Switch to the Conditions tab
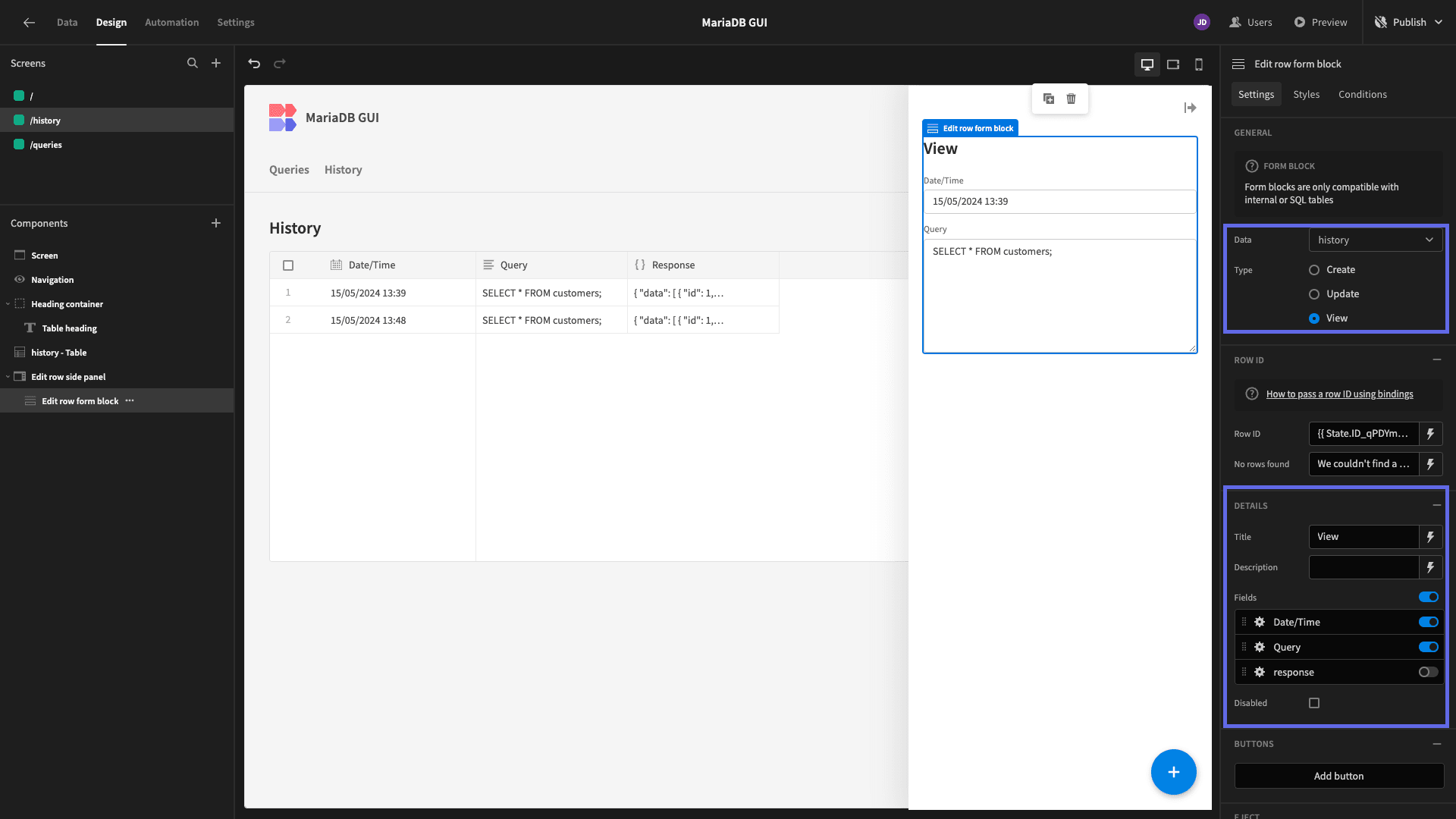This screenshot has width=1456, height=819. 1363,94
